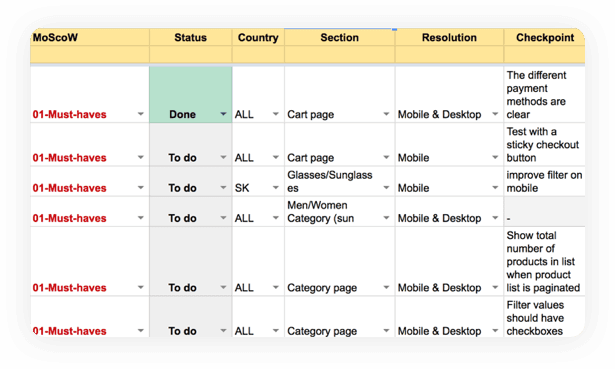
Task: Select the Section column header
Action: click(x=340, y=38)
